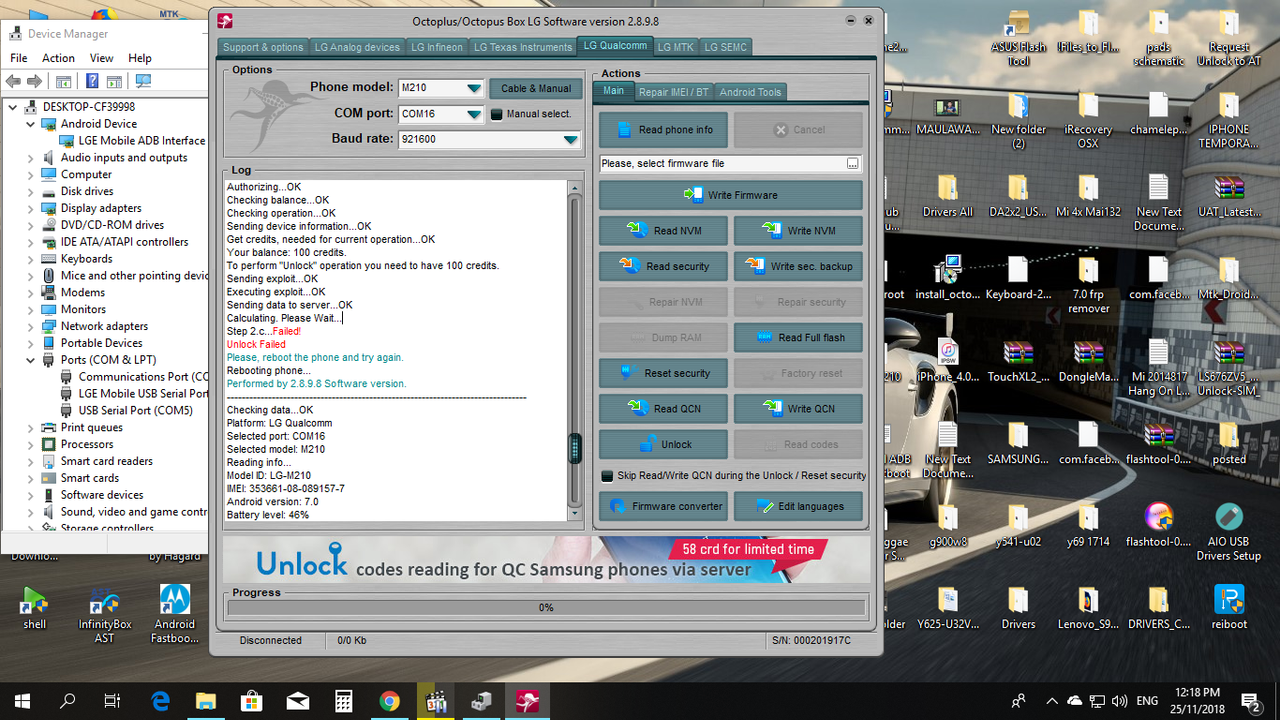Open Calculator from taskbar

tap(343, 700)
